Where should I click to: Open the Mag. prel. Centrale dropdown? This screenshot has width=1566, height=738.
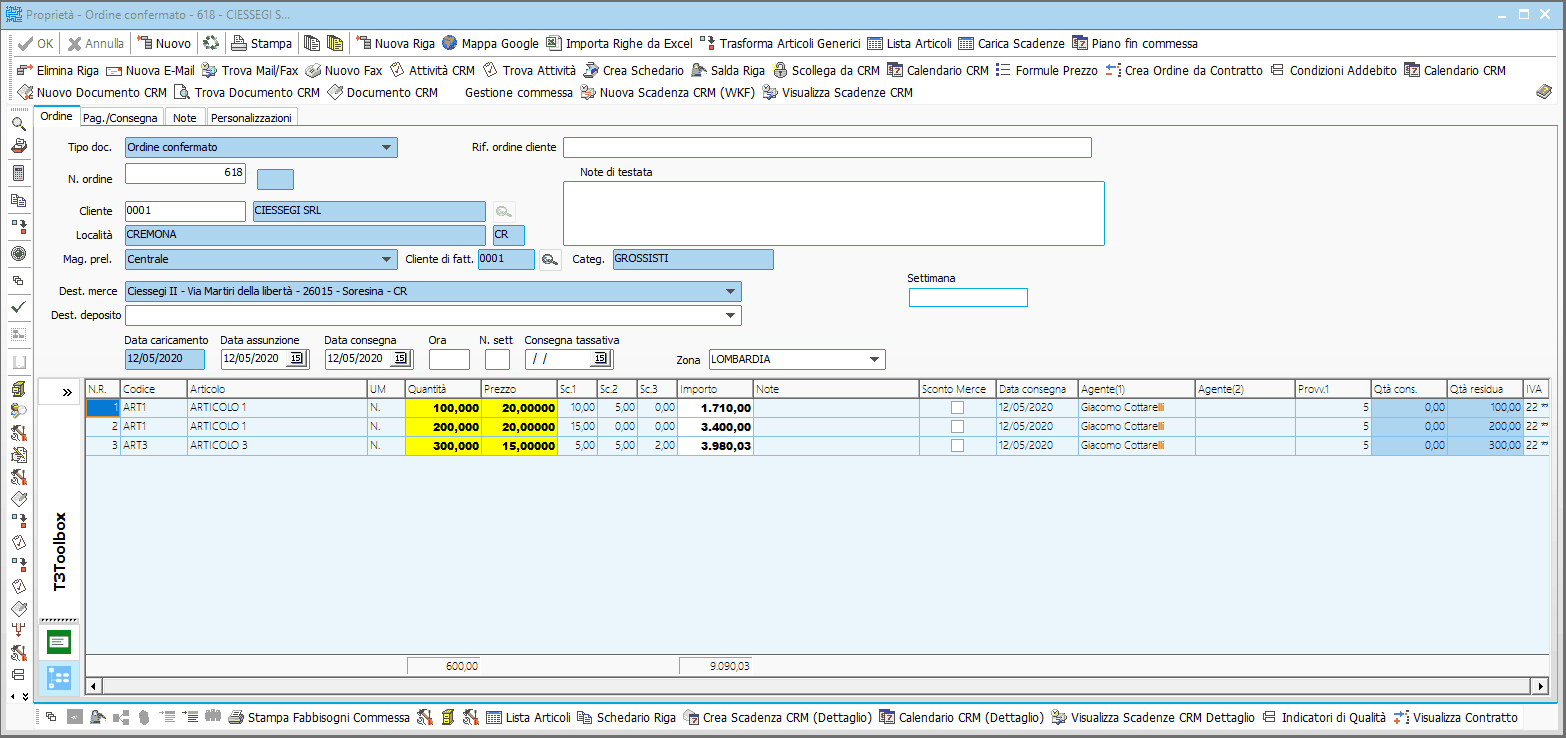coord(386,260)
